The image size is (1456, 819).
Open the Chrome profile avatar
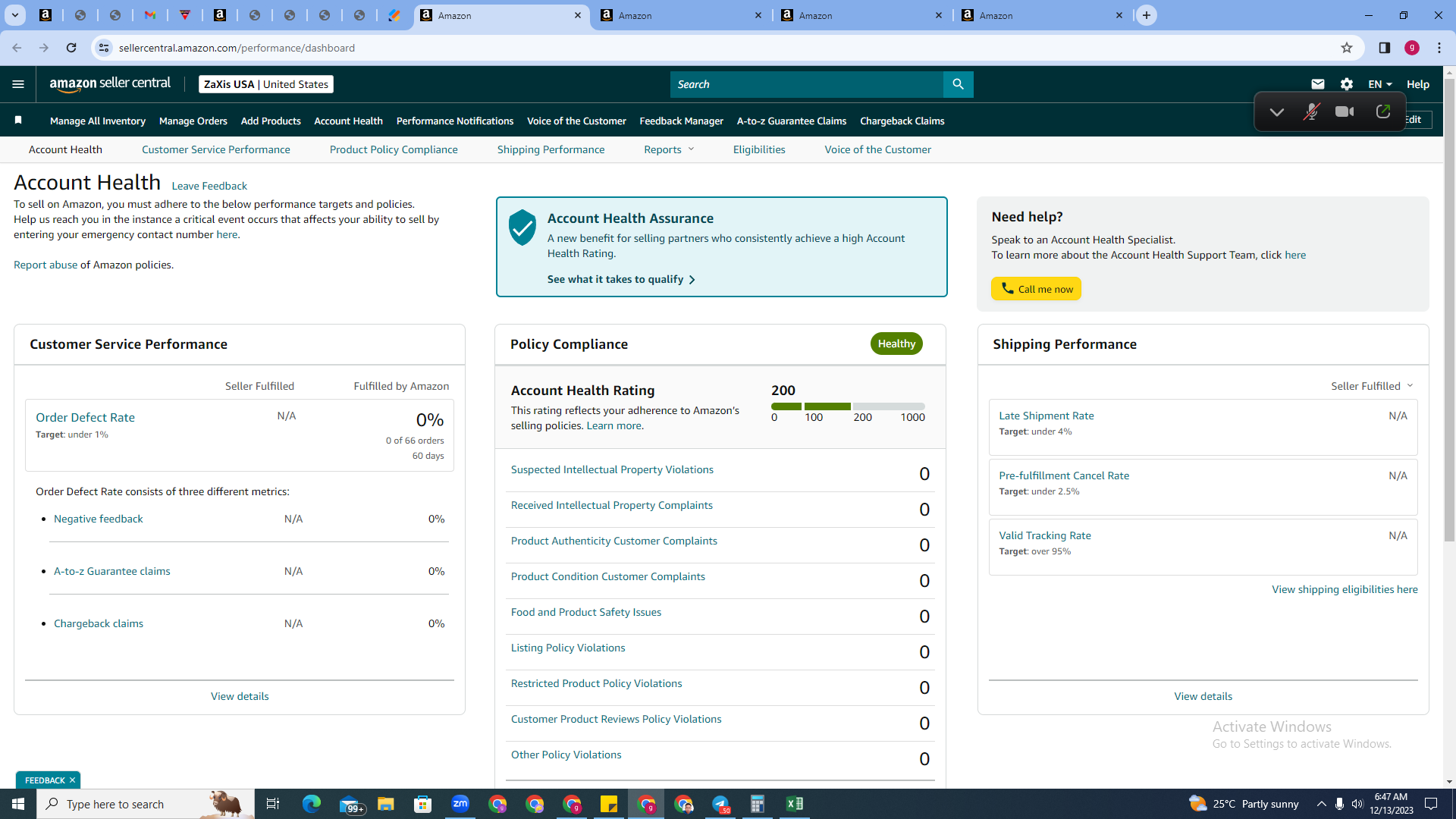1412,48
